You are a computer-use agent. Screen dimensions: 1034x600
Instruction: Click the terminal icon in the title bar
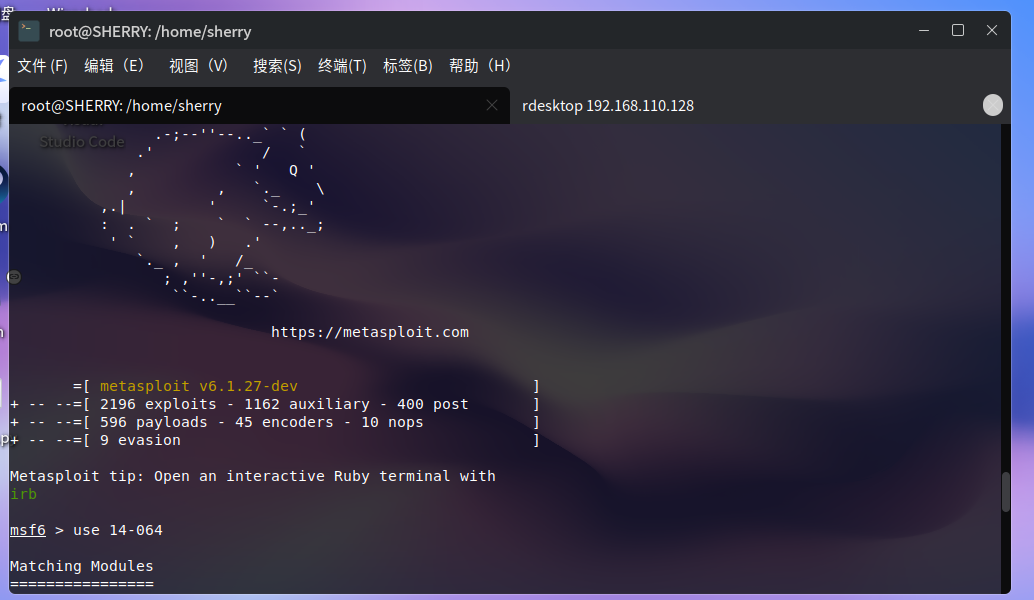[x=29, y=31]
